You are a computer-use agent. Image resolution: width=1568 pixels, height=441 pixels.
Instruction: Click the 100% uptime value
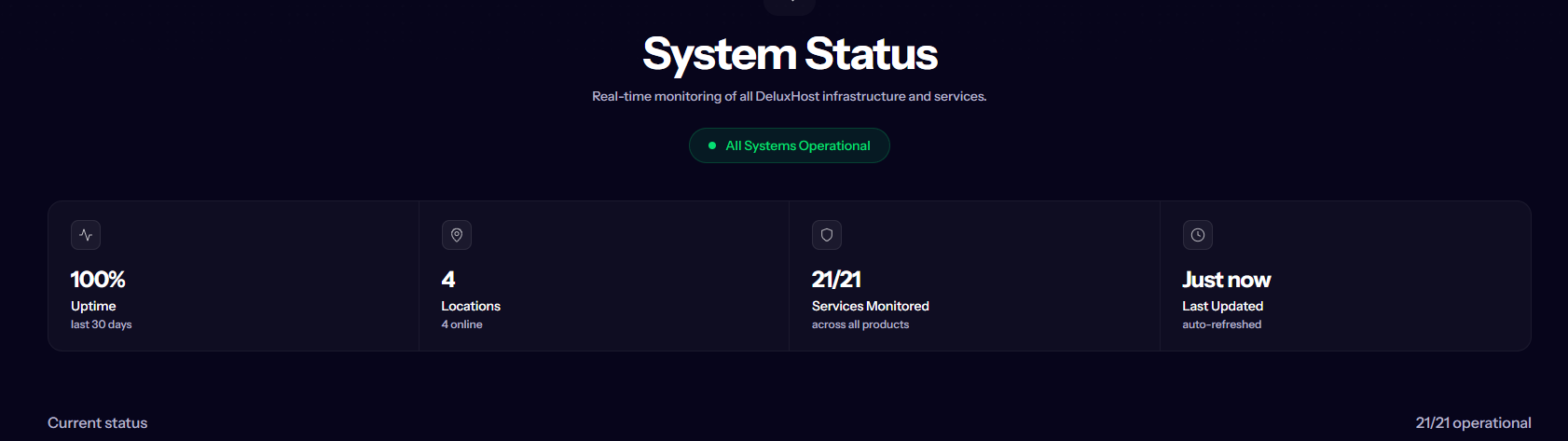98,280
